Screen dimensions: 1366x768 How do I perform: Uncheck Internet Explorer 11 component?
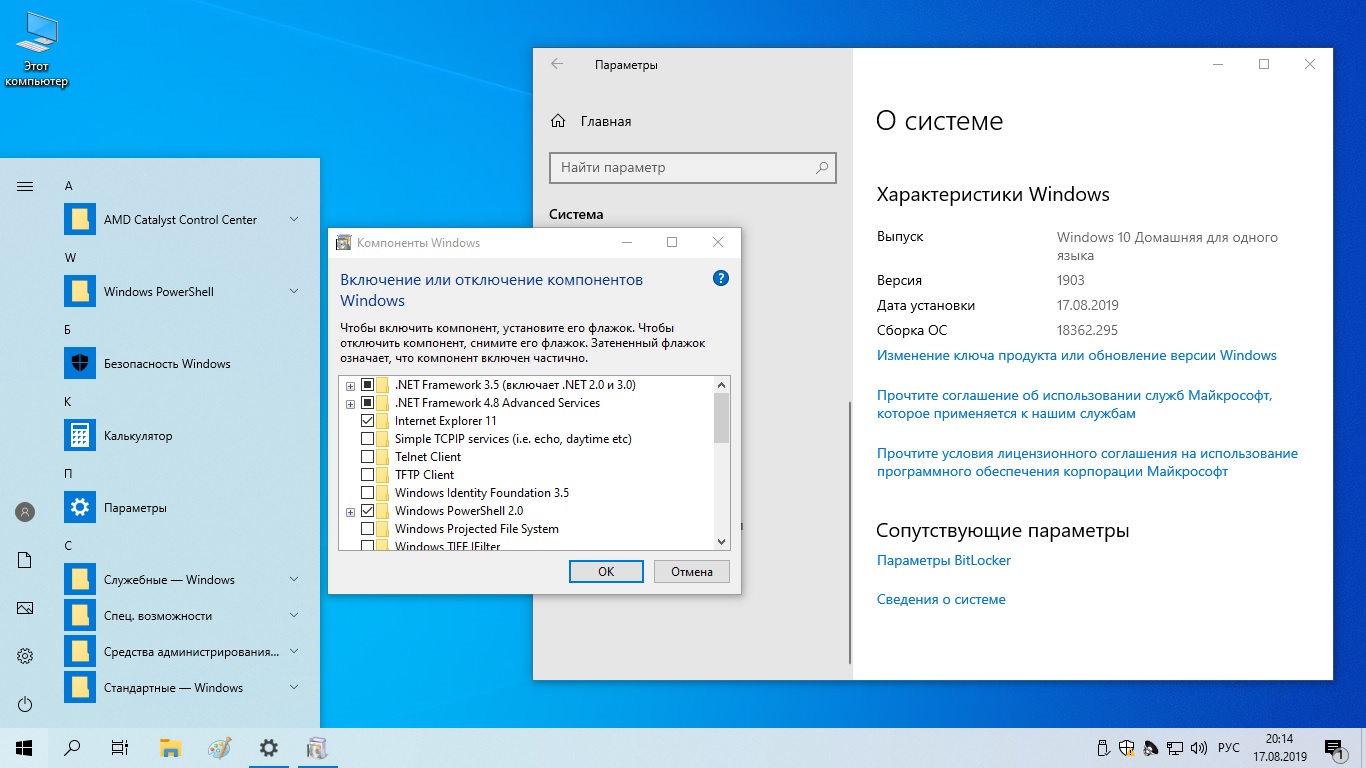tap(367, 421)
